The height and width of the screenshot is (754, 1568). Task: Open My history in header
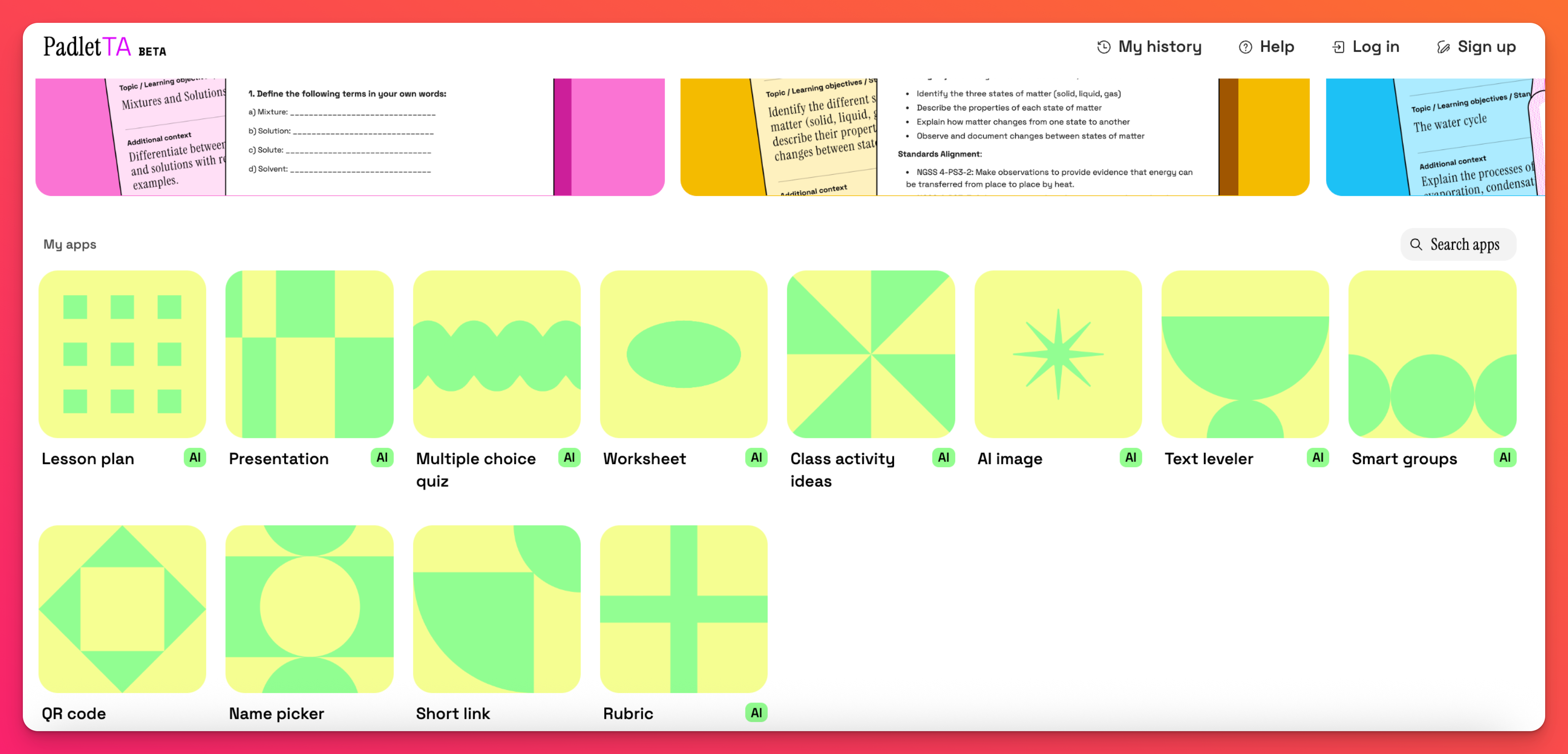click(1149, 47)
